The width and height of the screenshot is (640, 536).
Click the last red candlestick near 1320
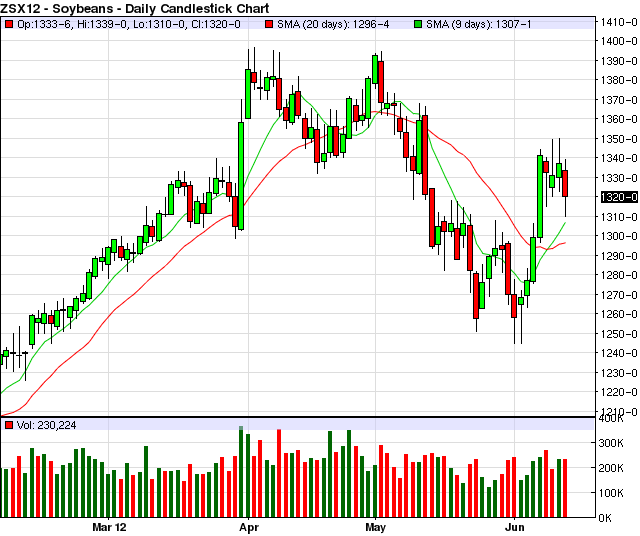pos(565,184)
